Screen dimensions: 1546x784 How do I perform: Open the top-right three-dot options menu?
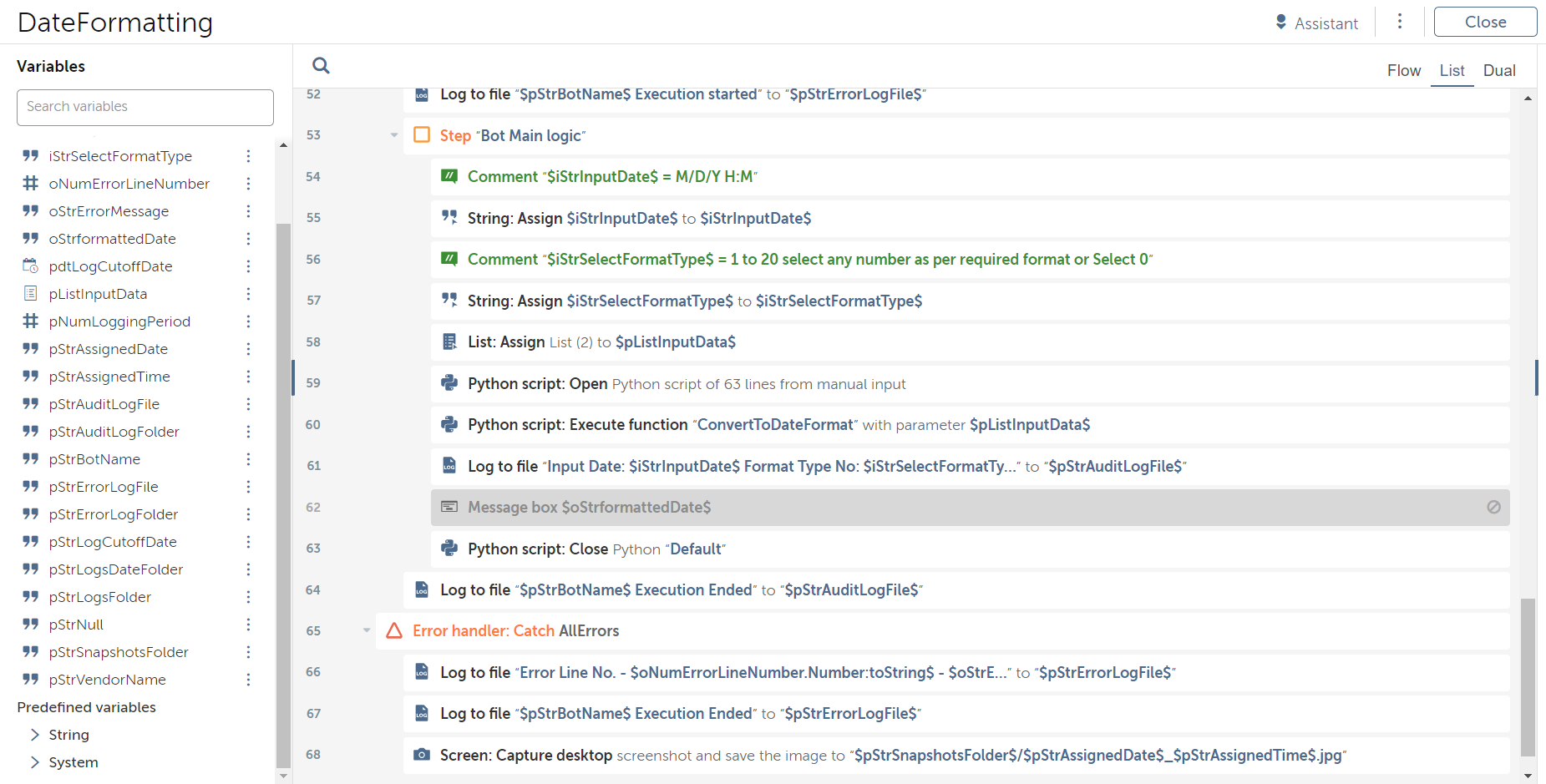tap(1400, 22)
